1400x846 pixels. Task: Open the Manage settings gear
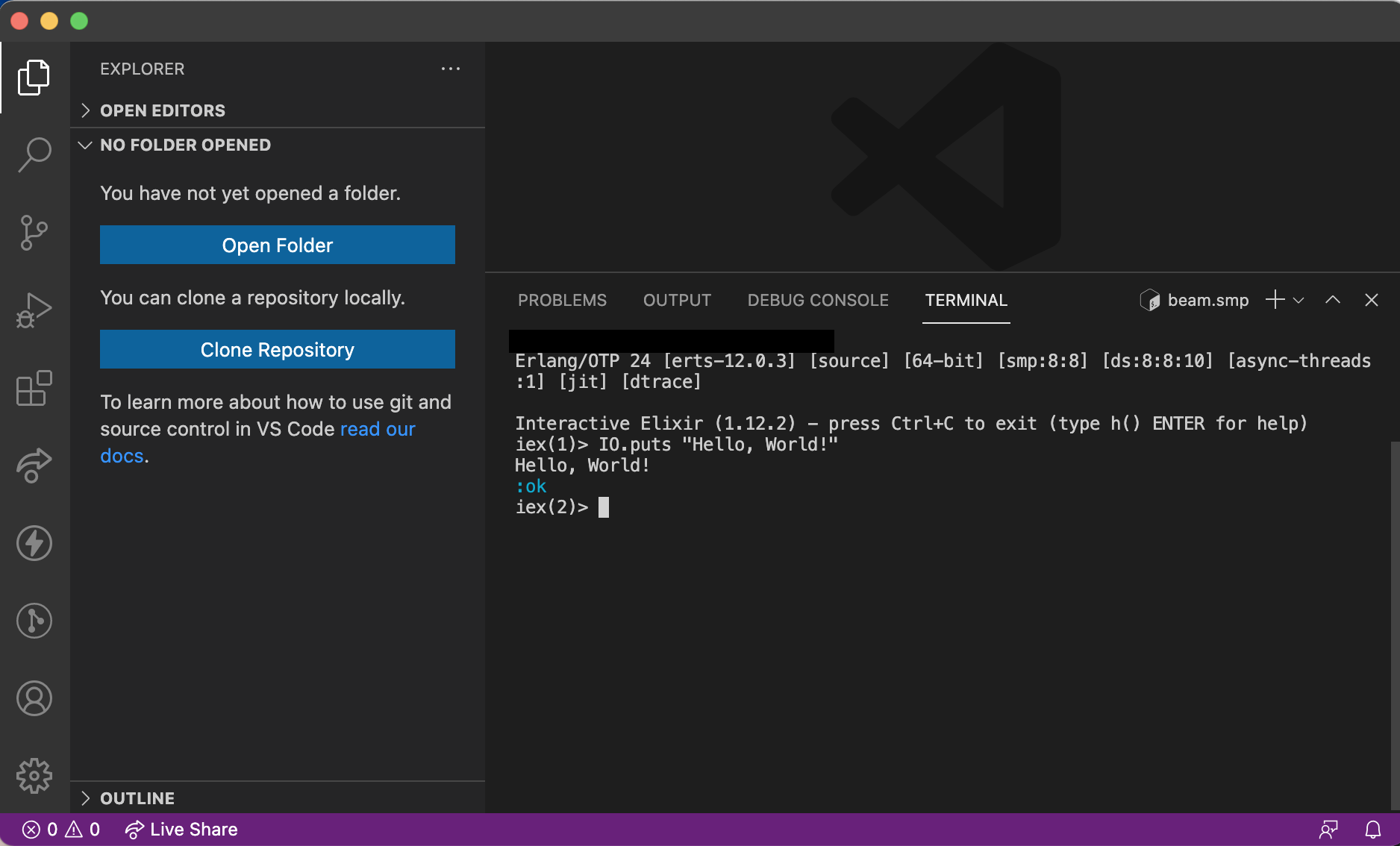click(x=34, y=776)
